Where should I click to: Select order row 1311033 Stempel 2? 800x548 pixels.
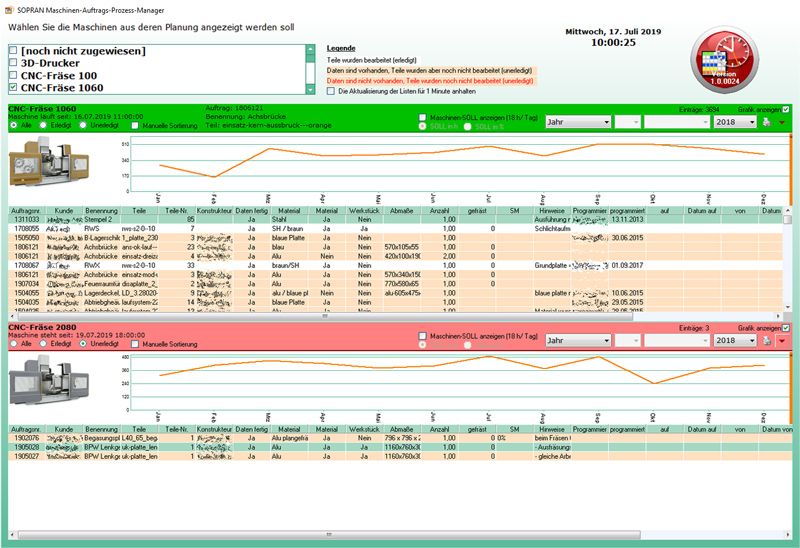pos(395,219)
